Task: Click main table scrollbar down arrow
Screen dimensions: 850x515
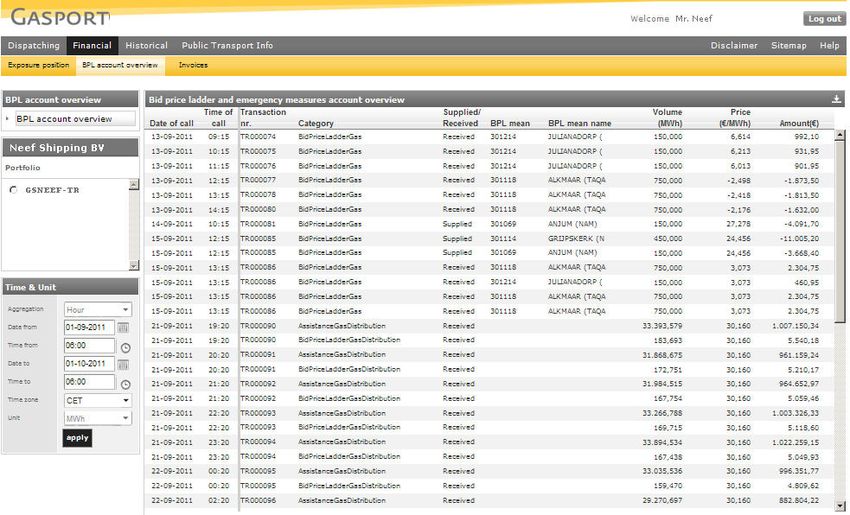Action: click(840, 505)
